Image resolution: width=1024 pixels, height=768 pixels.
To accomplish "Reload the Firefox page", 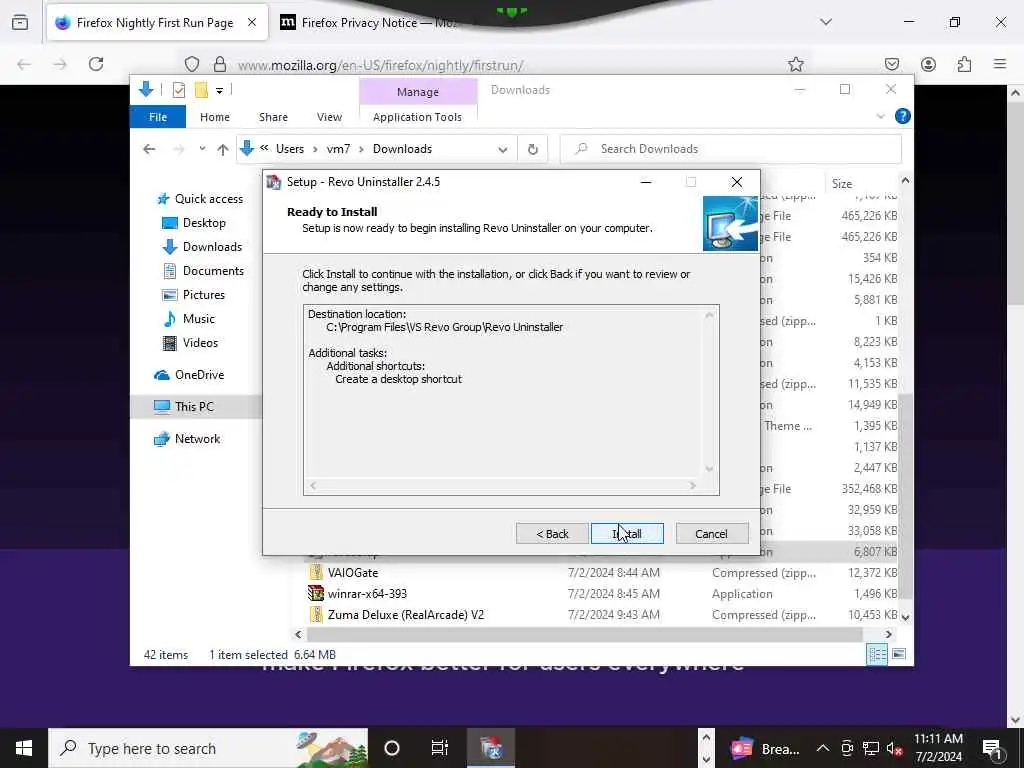I will pyautogui.click(x=96, y=64).
